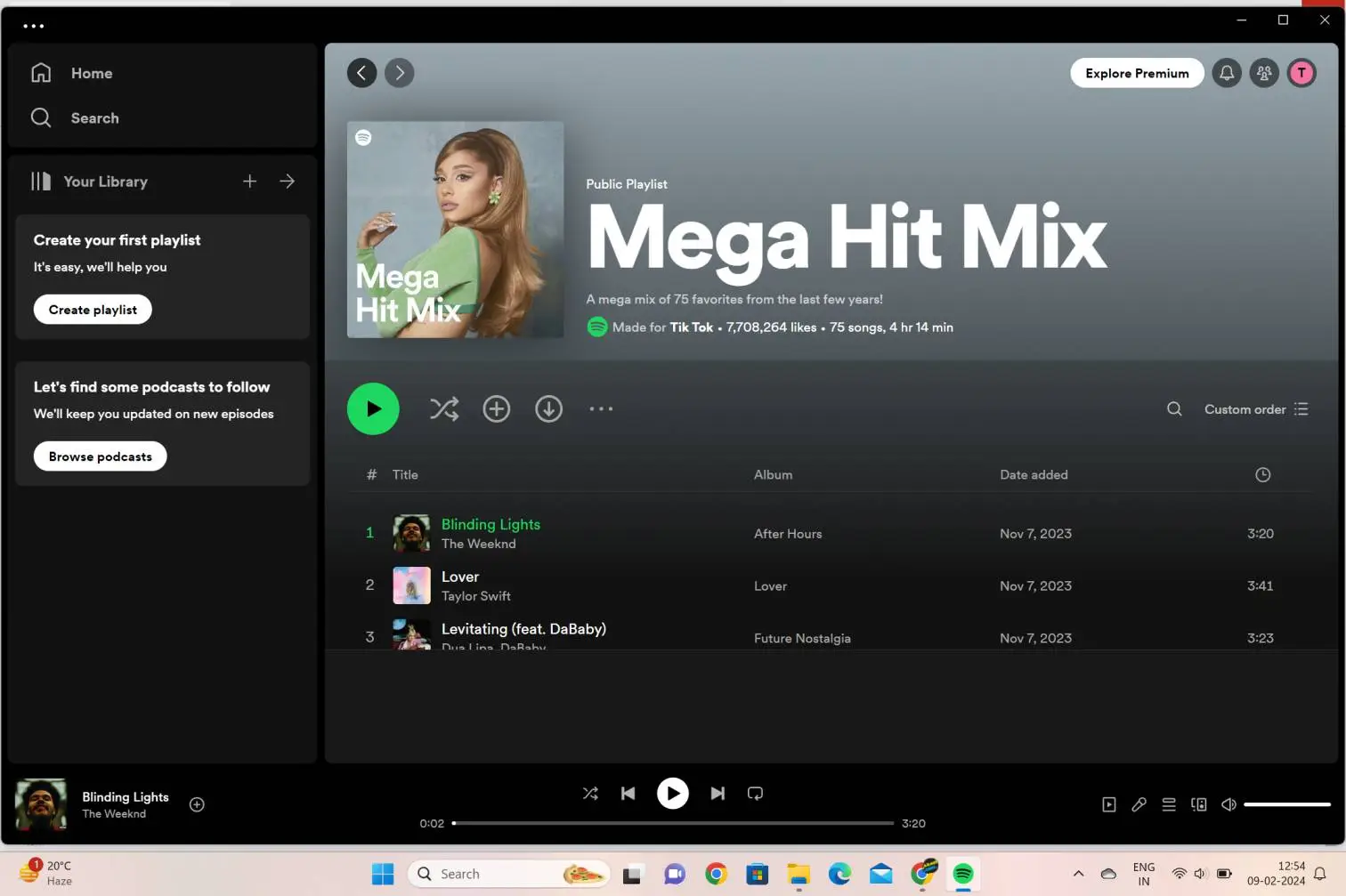Open Friend Activity icon

pyautogui.click(x=1264, y=73)
